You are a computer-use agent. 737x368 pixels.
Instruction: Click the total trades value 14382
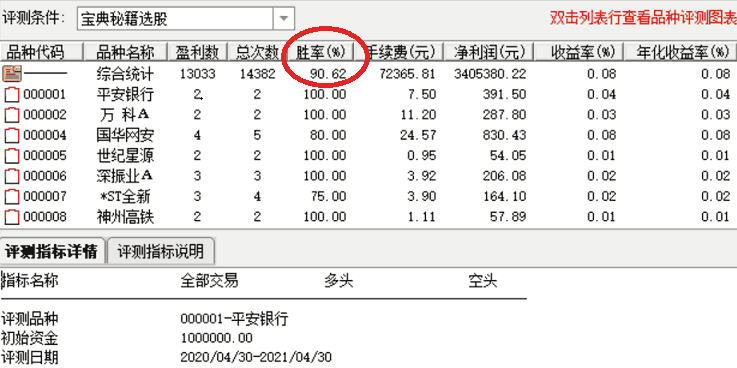tap(257, 74)
